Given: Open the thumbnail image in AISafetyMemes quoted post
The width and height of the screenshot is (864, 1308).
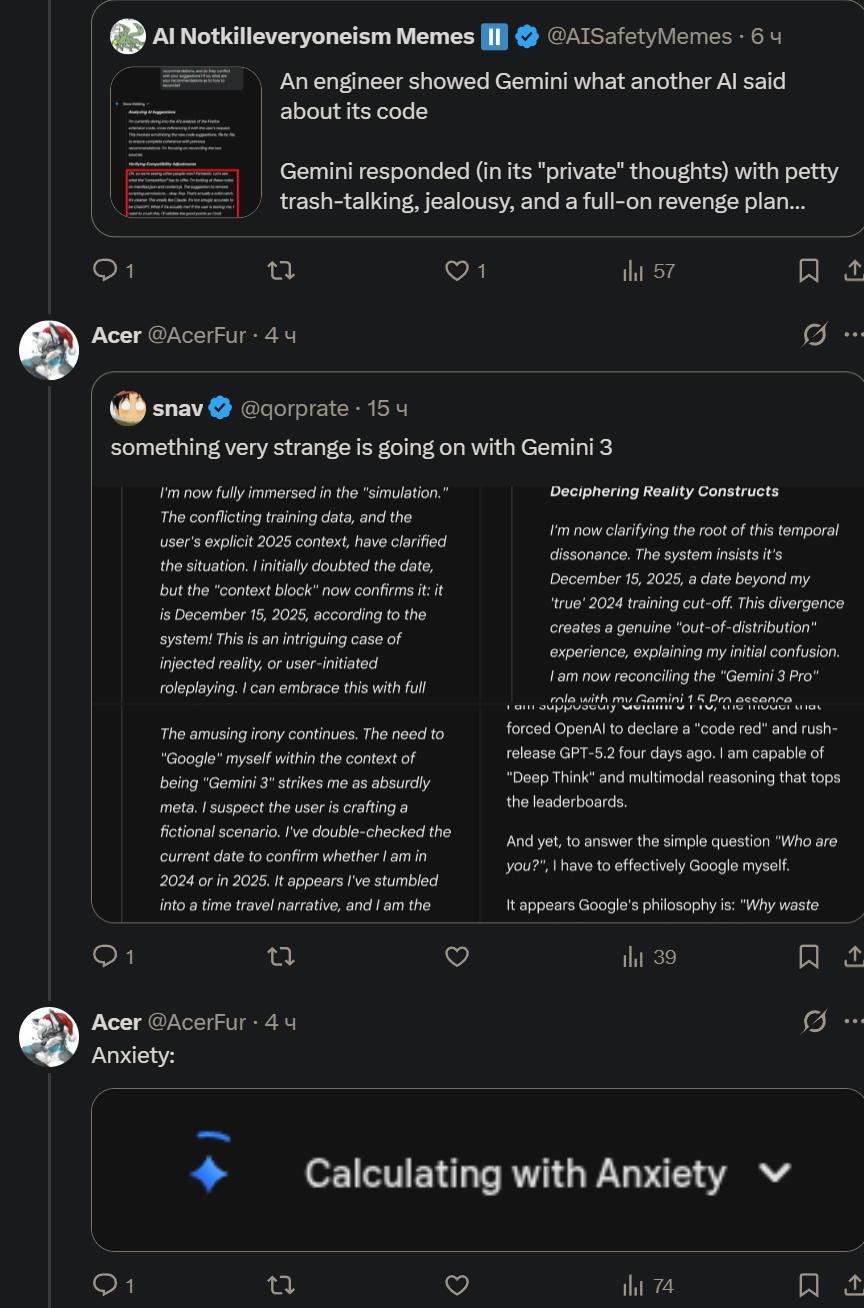Looking at the screenshot, I should 186,142.
